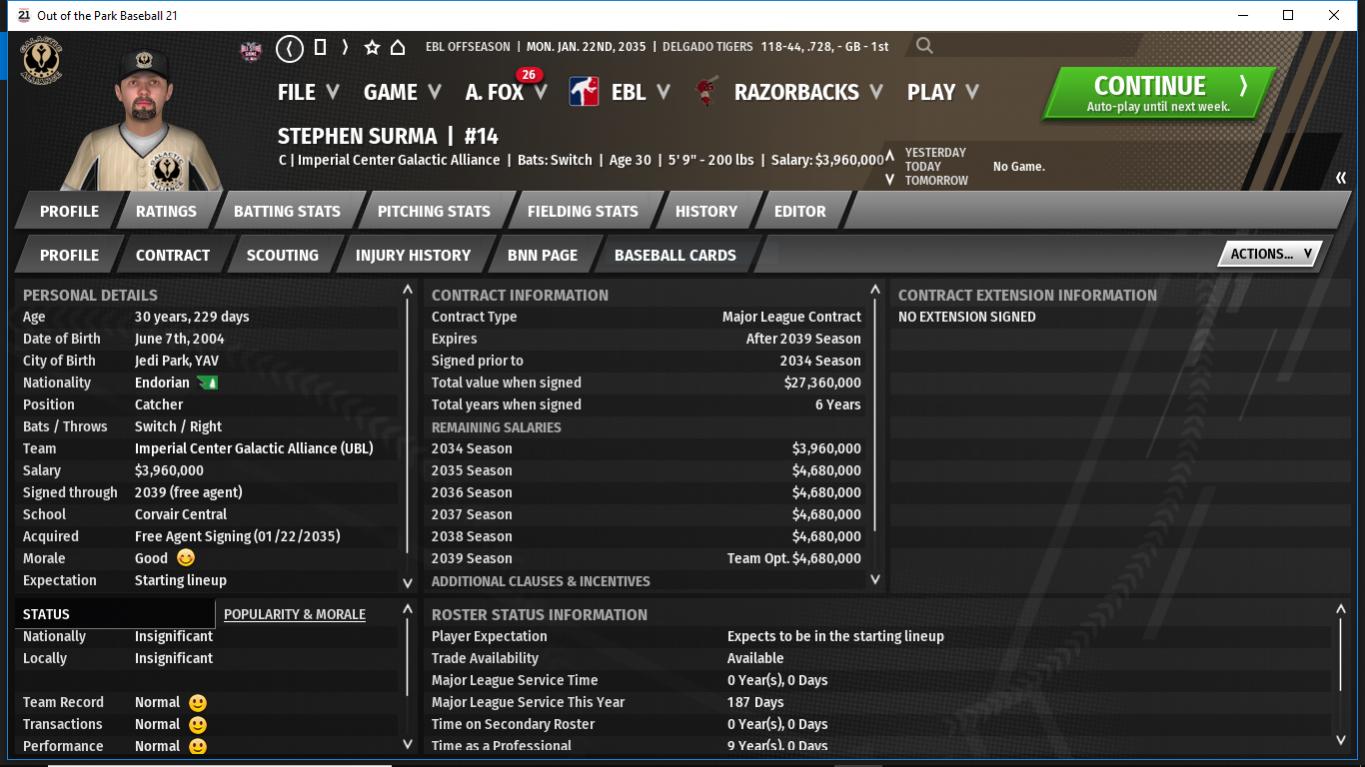Screen dimensions: 1365x767
Task: Open the INJURY HISTORY sub-tab
Action: pyautogui.click(x=413, y=255)
